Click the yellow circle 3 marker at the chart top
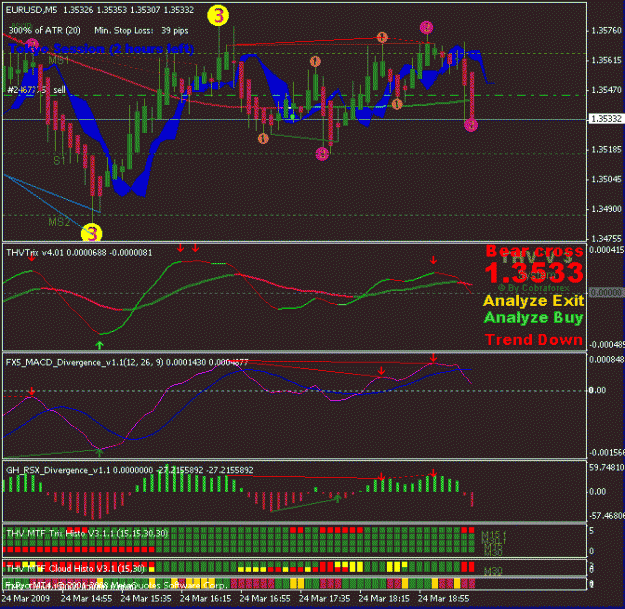The height and width of the screenshot is (609, 625). 218,16
